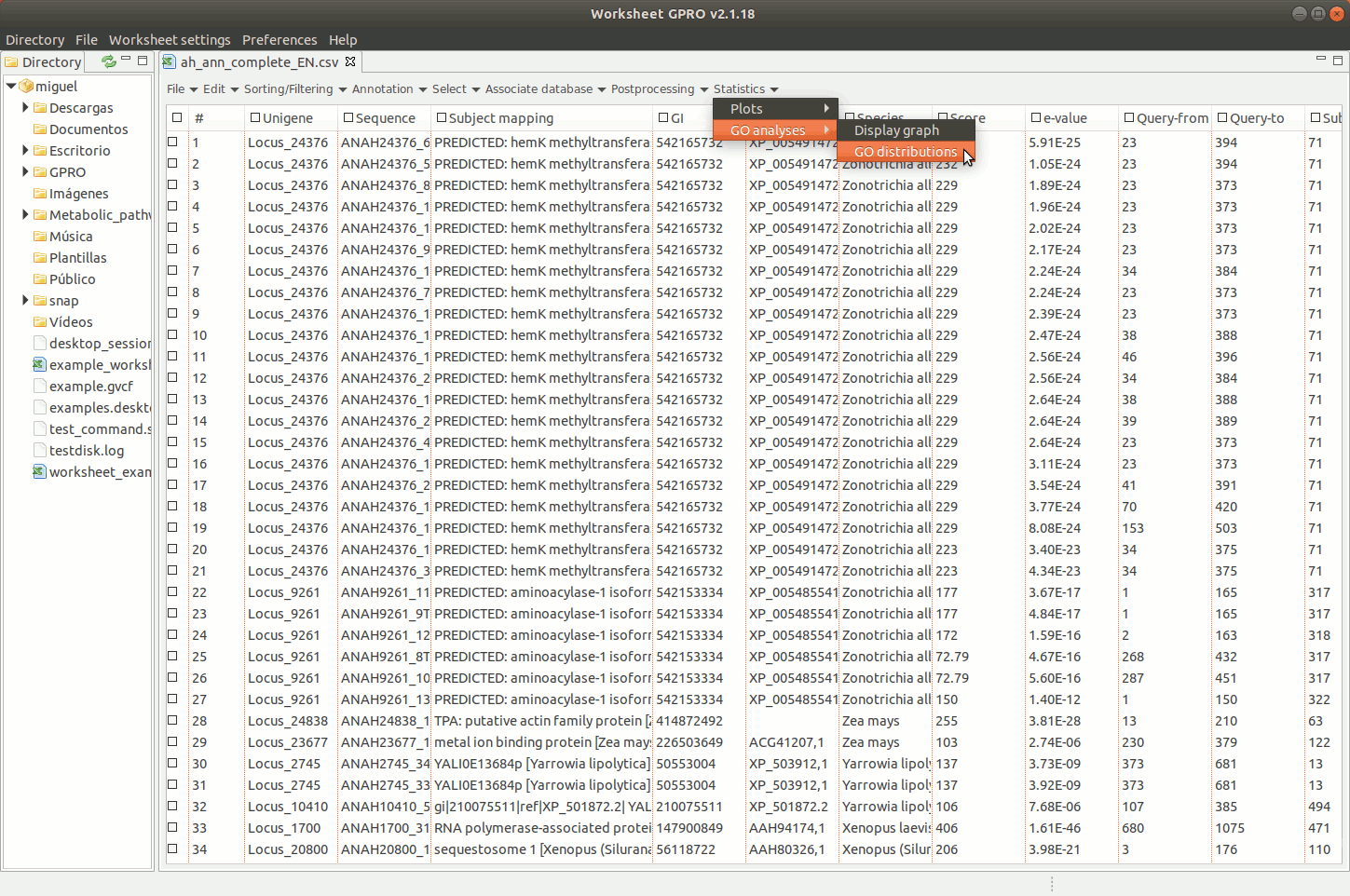Enable the e-value column checkbox
The image size is (1350, 896).
tap(1035, 118)
